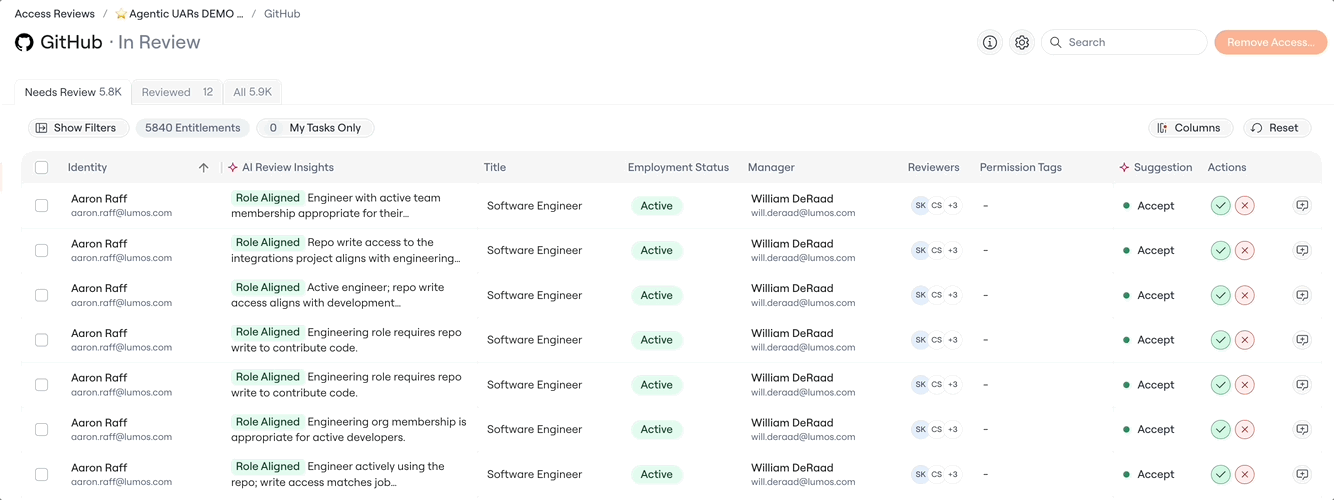Click SK reviewer avatar on 'integrations project' row
The image size is (1334, 500).
920,251
